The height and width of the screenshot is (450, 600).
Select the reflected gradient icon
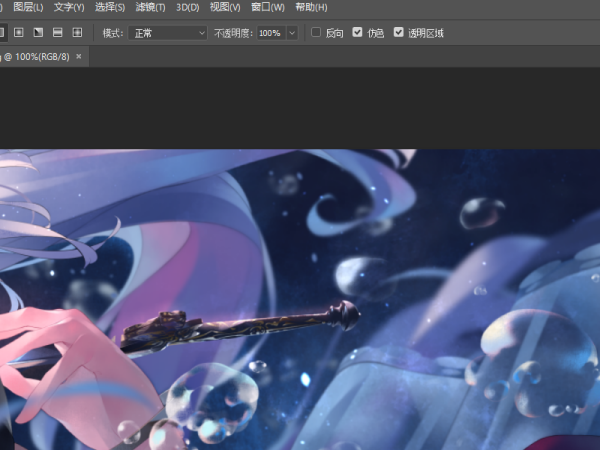point(57,33)
